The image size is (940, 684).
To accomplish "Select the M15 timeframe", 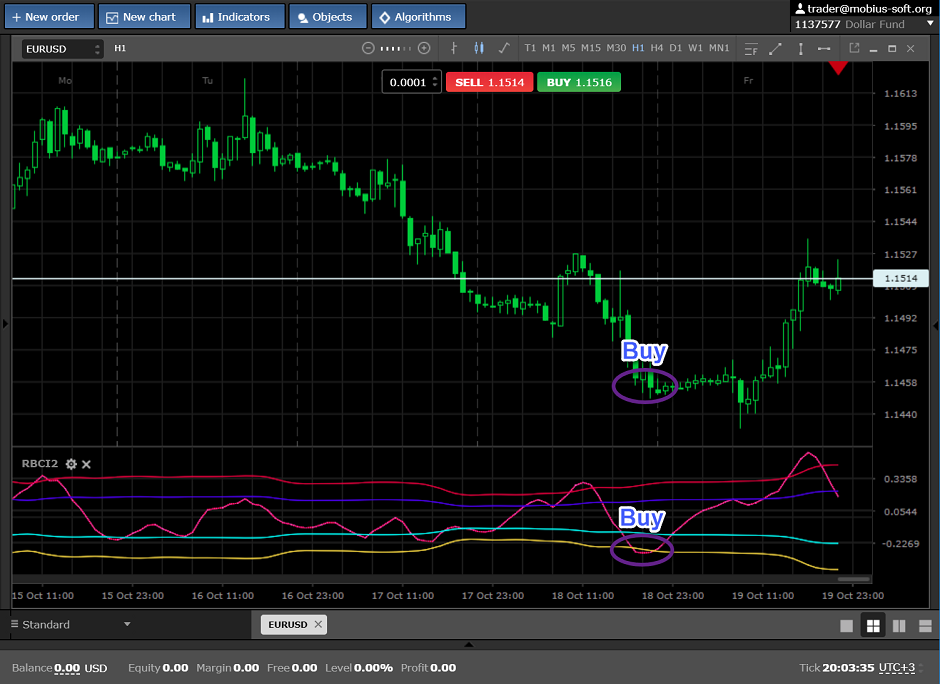I will coord(590,48).
